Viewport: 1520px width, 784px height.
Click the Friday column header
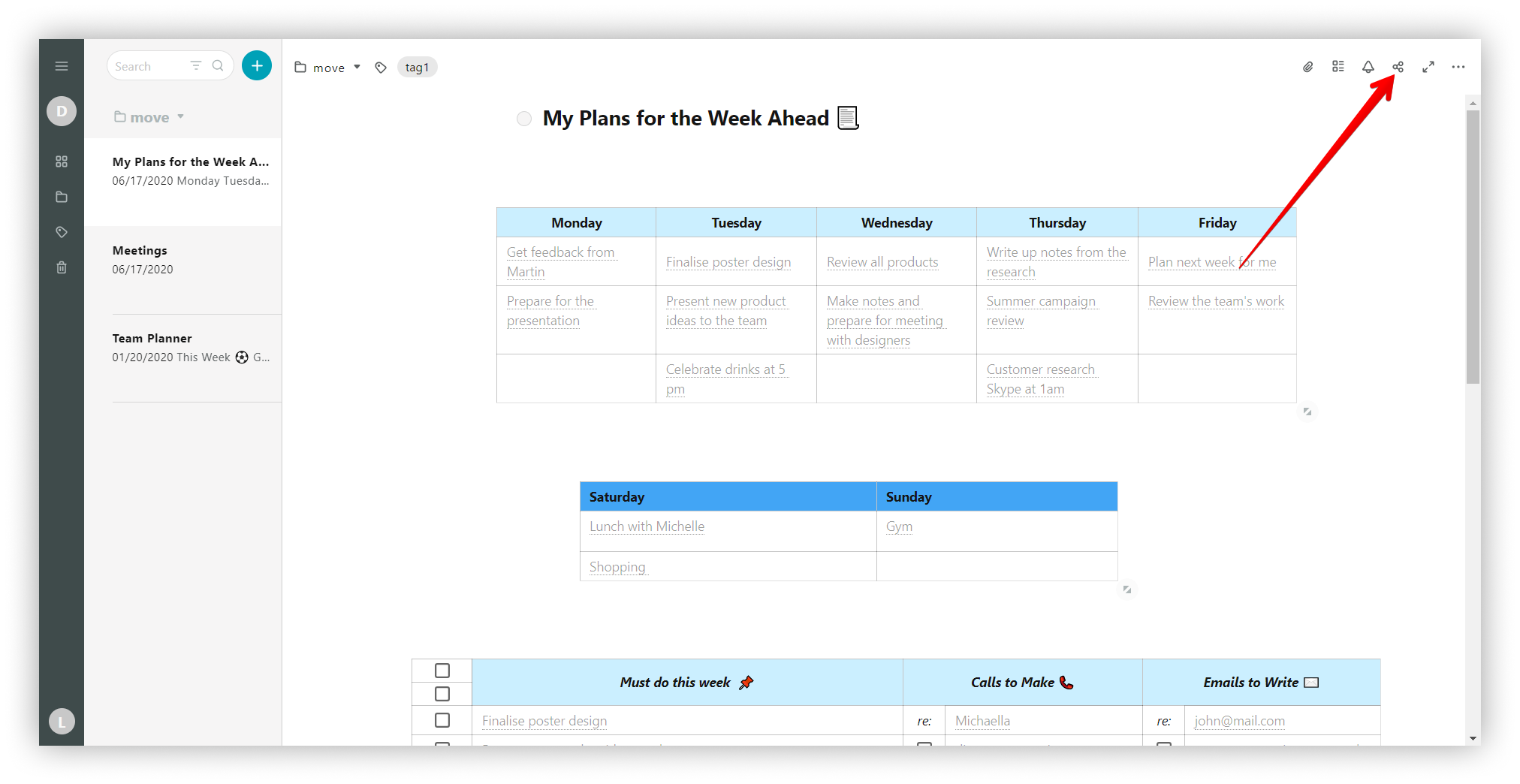1217,223
